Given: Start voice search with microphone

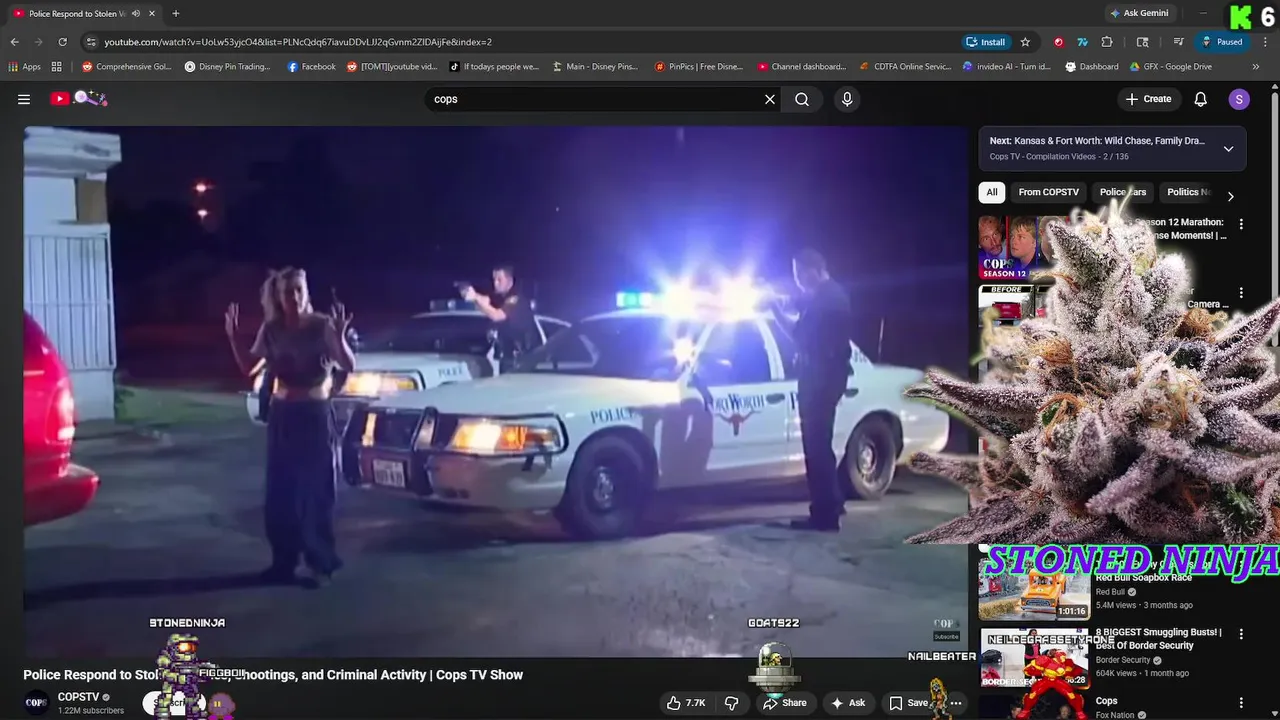Looking at the screenshot, I should click(x=847, y=99).
